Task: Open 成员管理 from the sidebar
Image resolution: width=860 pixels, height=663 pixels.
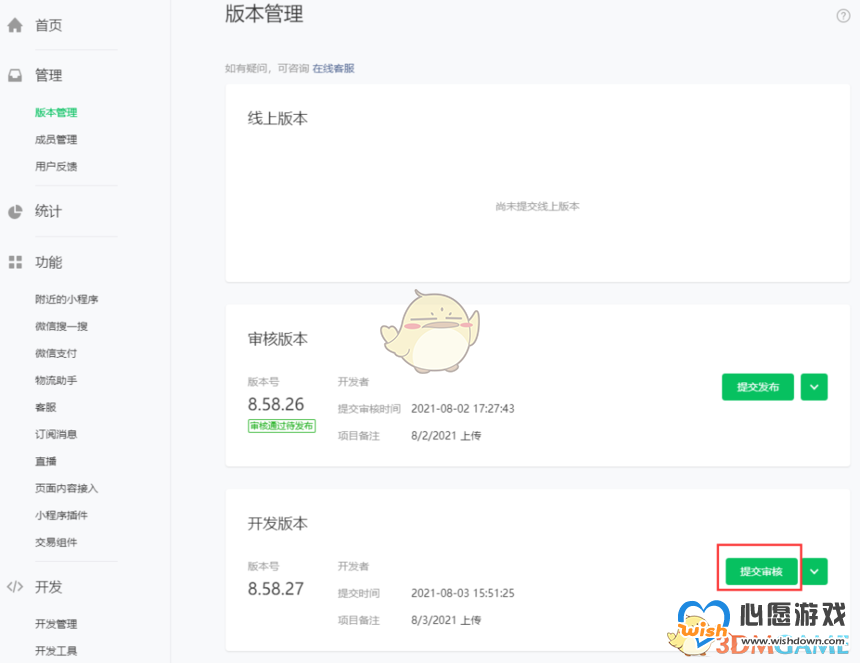Action: click(56, 140)
